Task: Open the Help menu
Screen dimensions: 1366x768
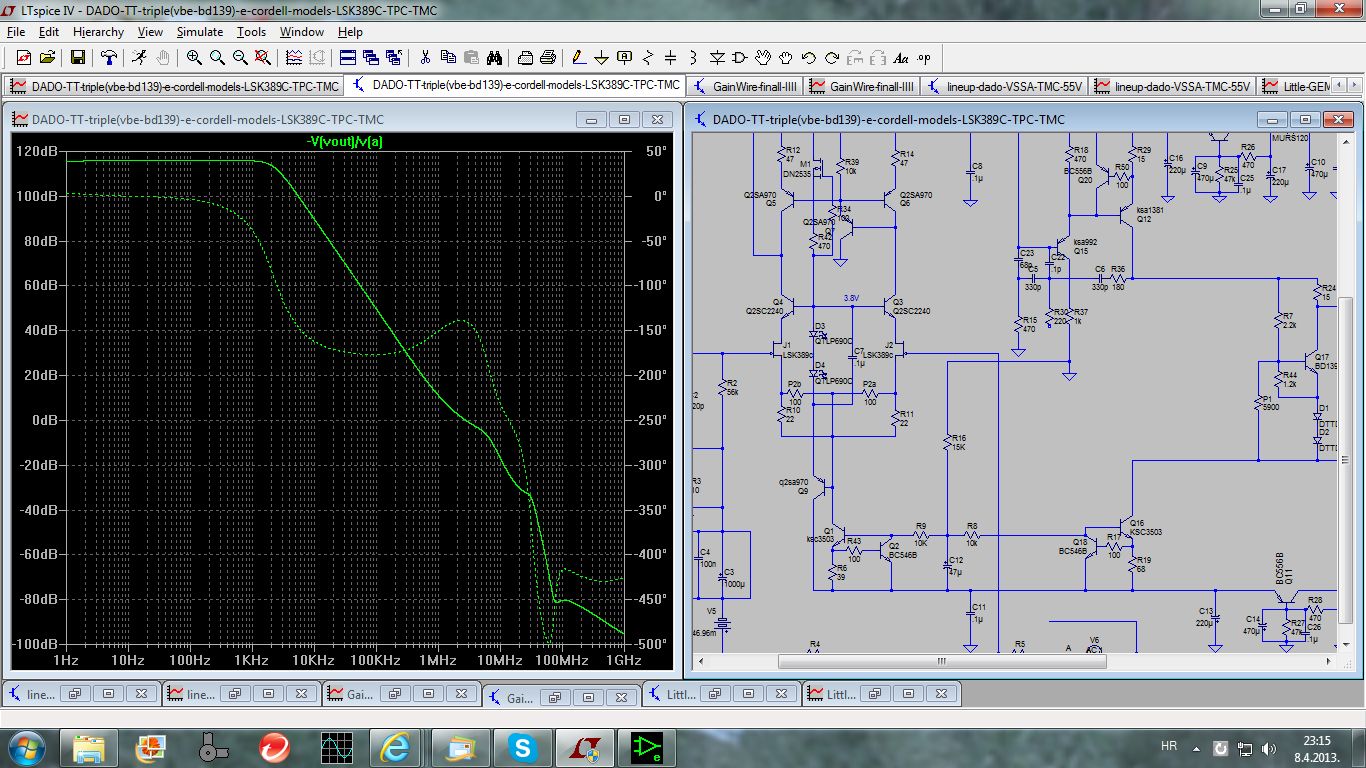Action: click(350, 32)
